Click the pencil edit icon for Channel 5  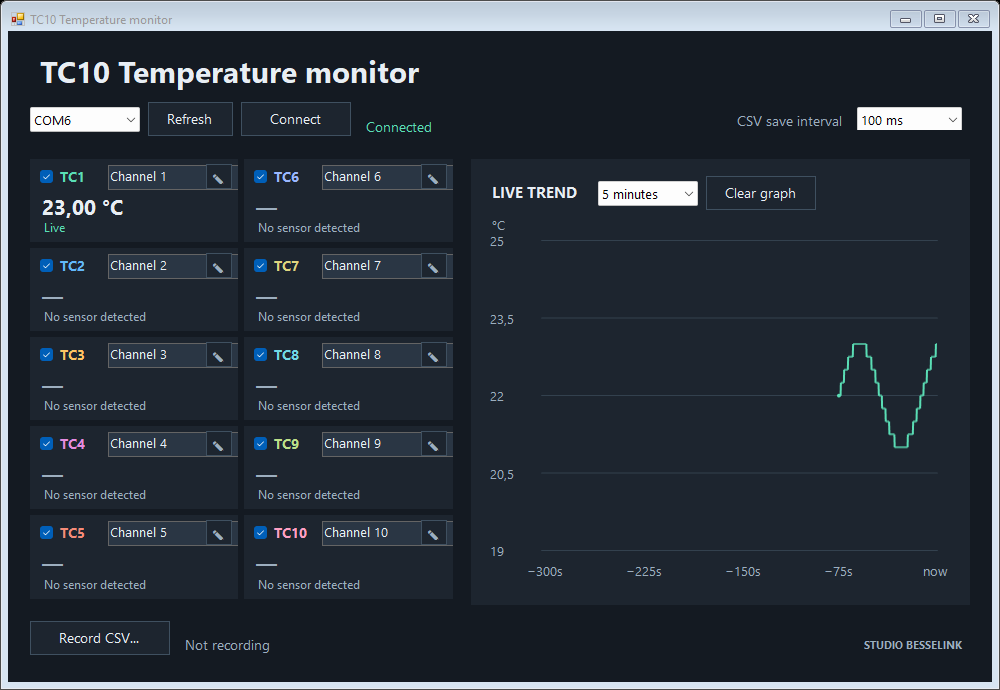[x=219, y=534]
